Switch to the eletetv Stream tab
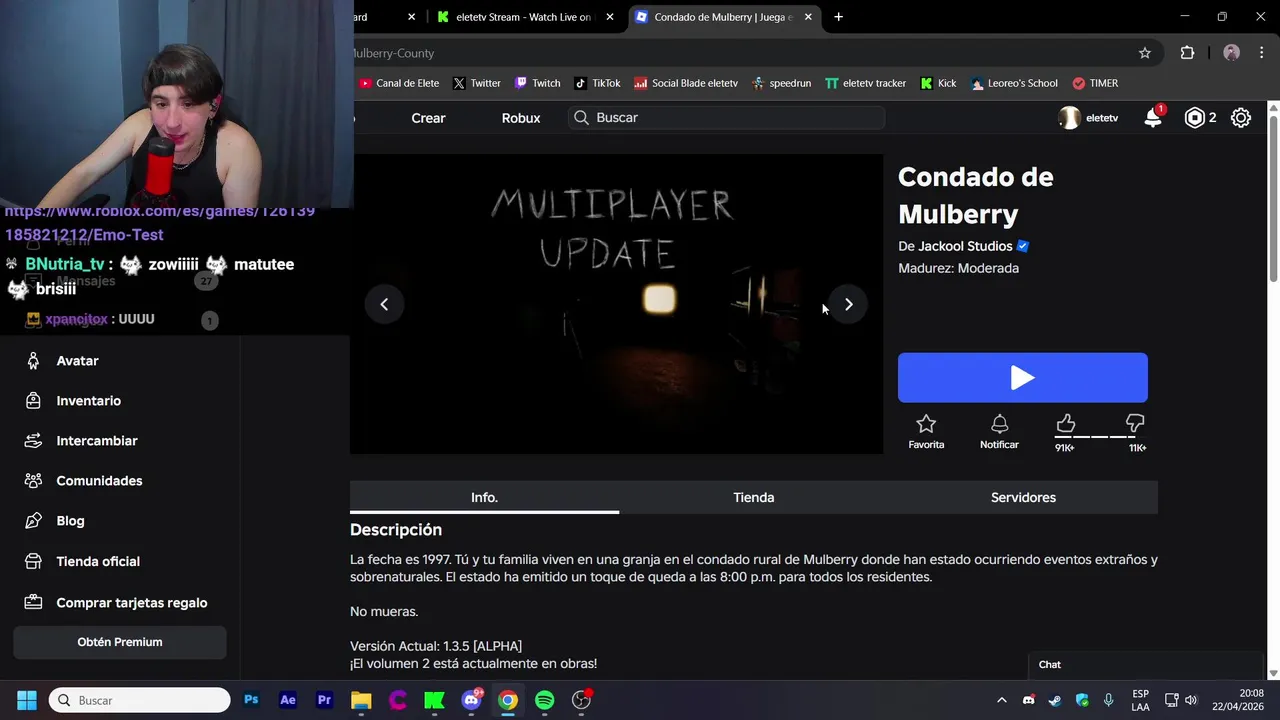This screenshot has height=720, width=1280. click(526, 17)
